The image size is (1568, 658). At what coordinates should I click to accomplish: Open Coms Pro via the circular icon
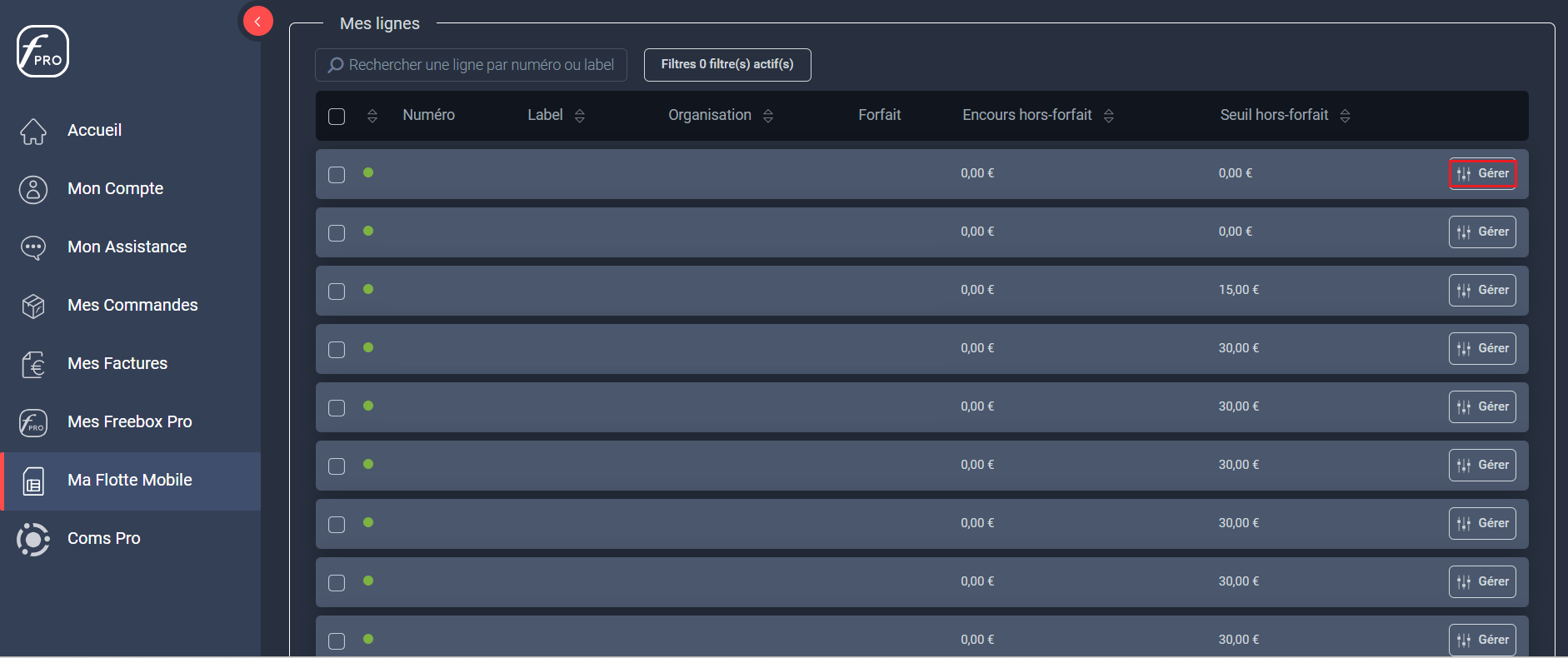[x=33, y=539]
